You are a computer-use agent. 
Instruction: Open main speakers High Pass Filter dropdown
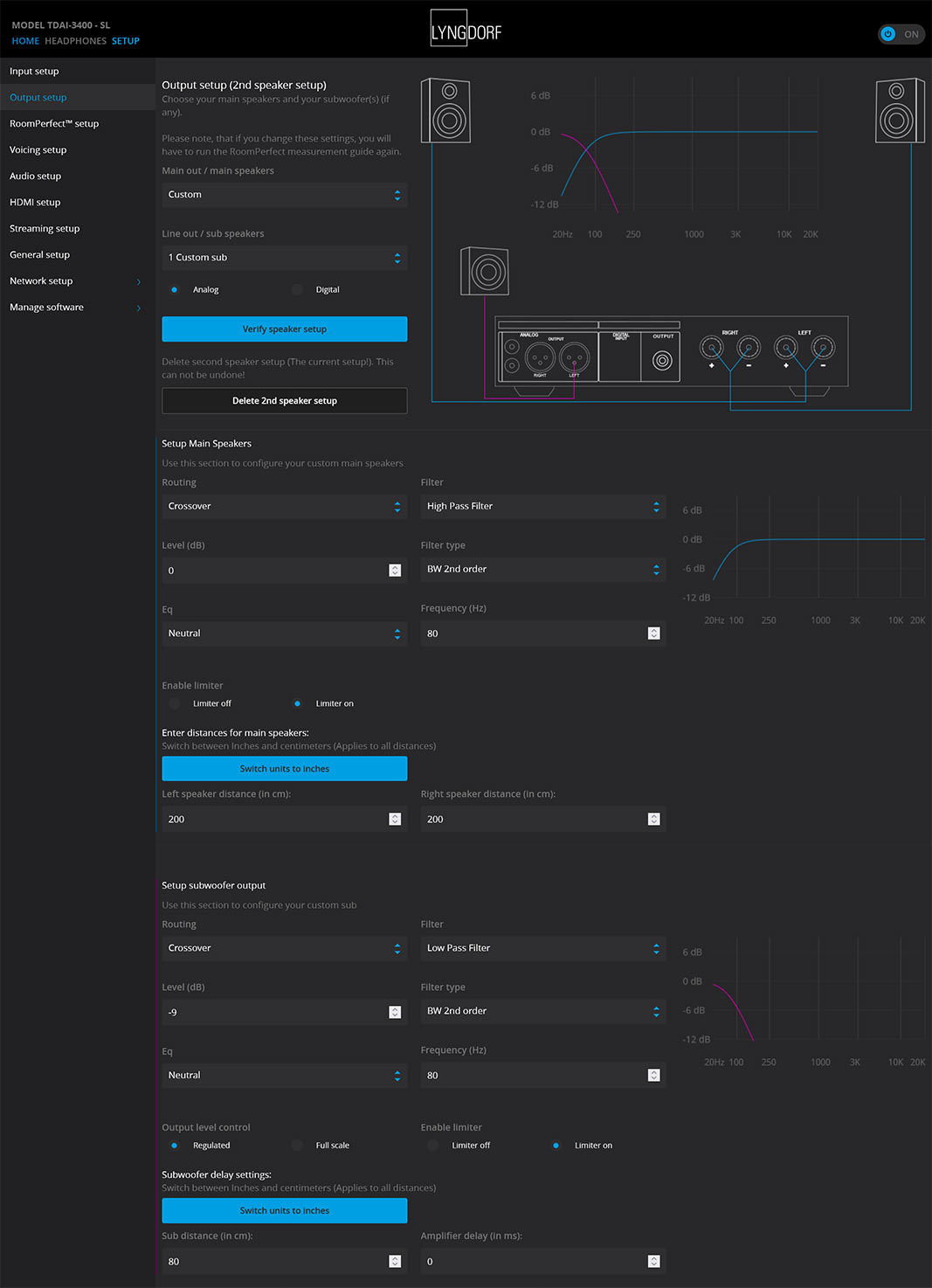(543, 507)
